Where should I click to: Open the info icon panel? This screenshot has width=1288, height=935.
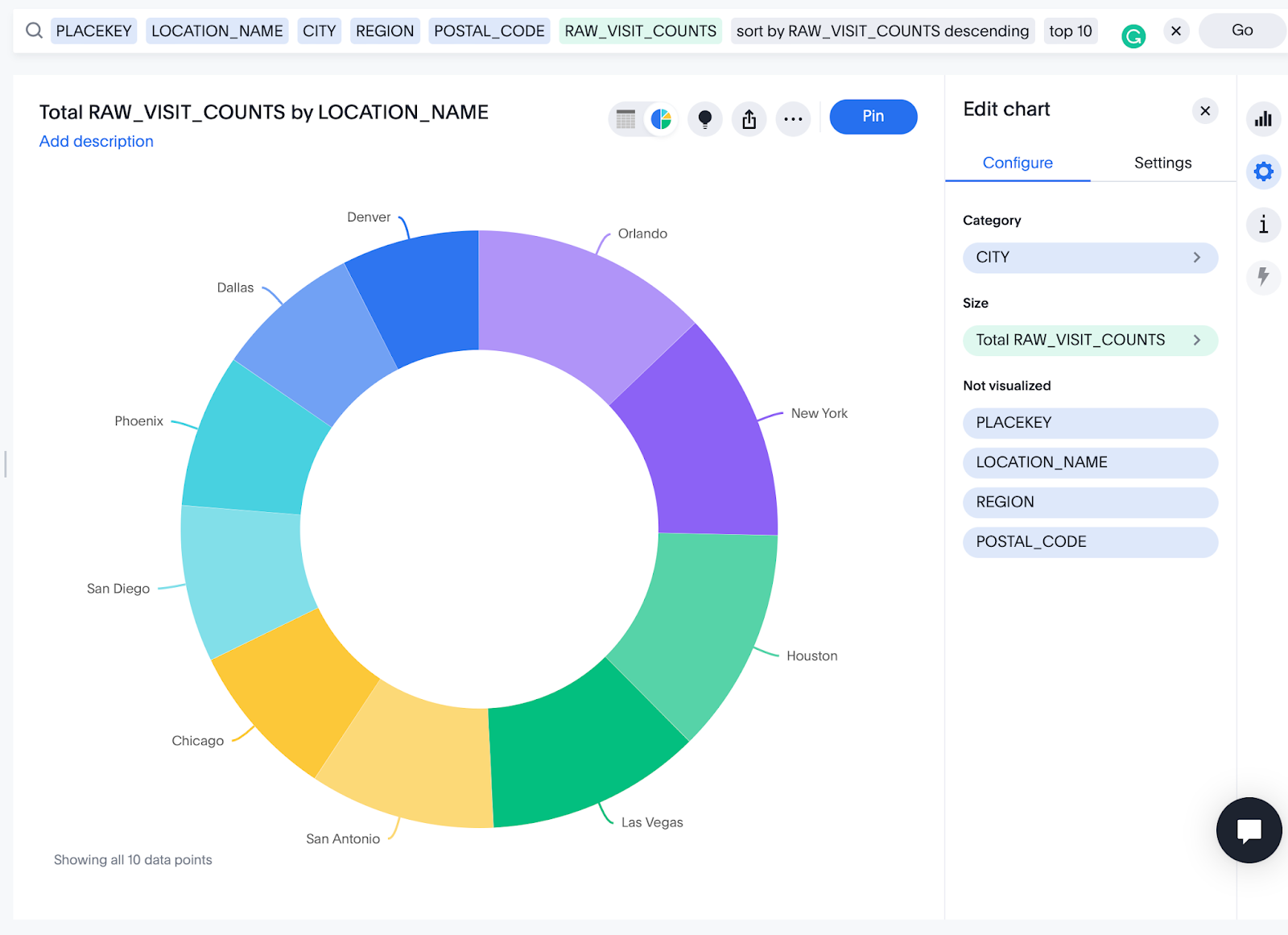pyautogui.click(x=1263, y=225)
